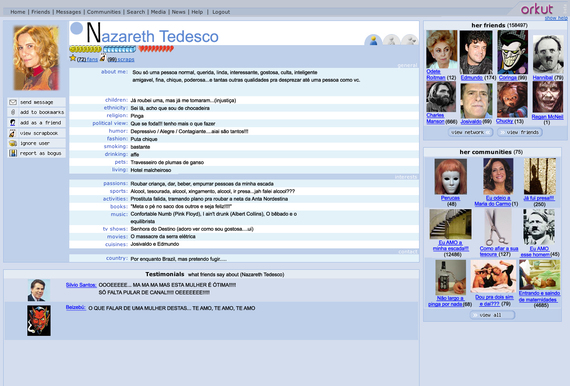Click the report as bogus icon

tap(13, 153)
